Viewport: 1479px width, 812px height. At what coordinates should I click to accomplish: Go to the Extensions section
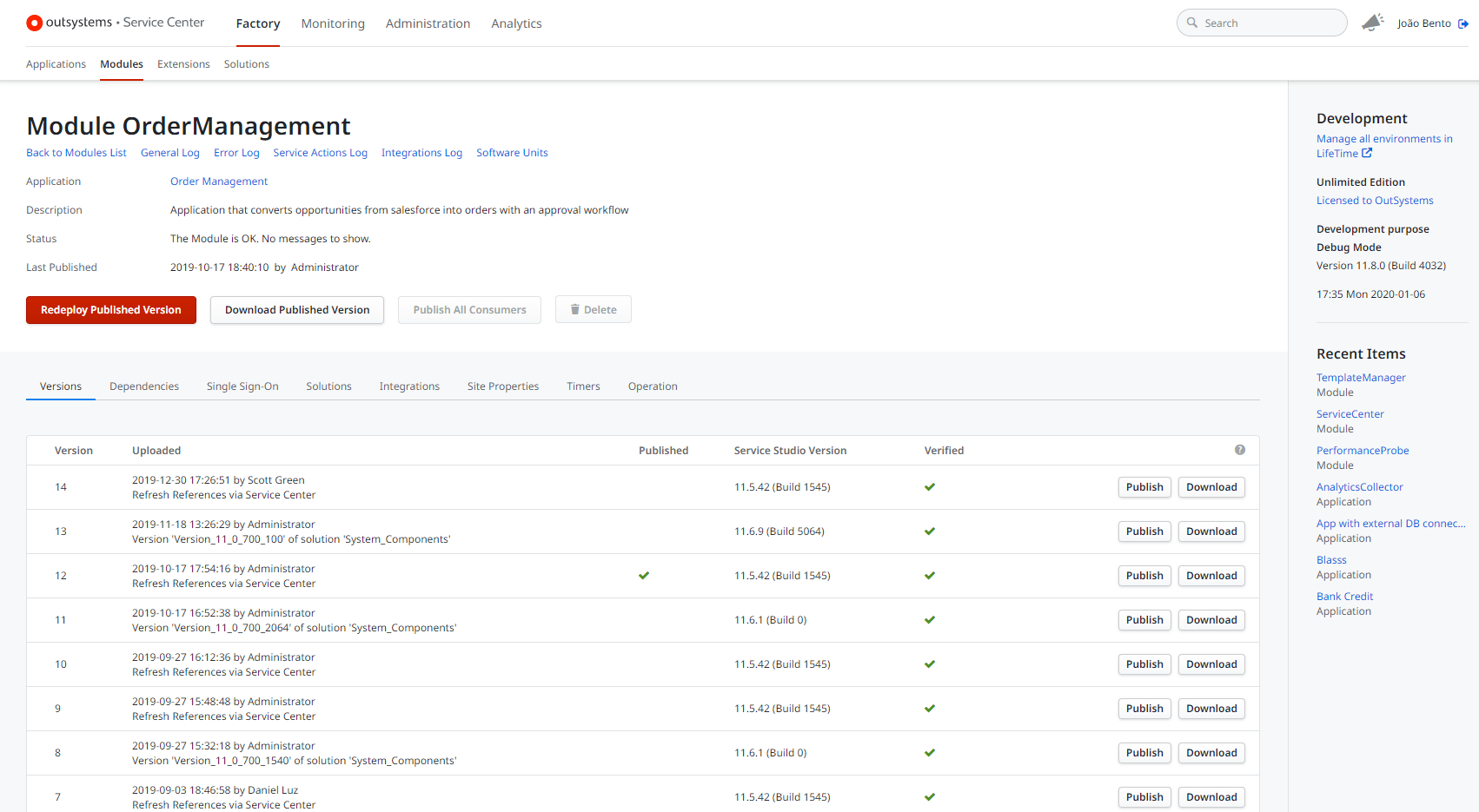point(183,64)
